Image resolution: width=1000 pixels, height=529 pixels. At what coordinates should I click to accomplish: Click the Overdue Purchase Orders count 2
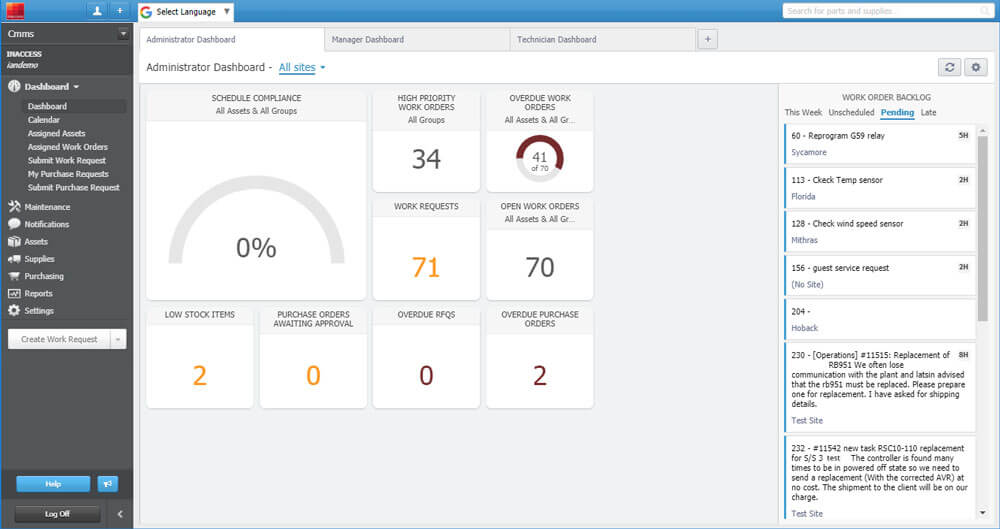click(540, 375)
